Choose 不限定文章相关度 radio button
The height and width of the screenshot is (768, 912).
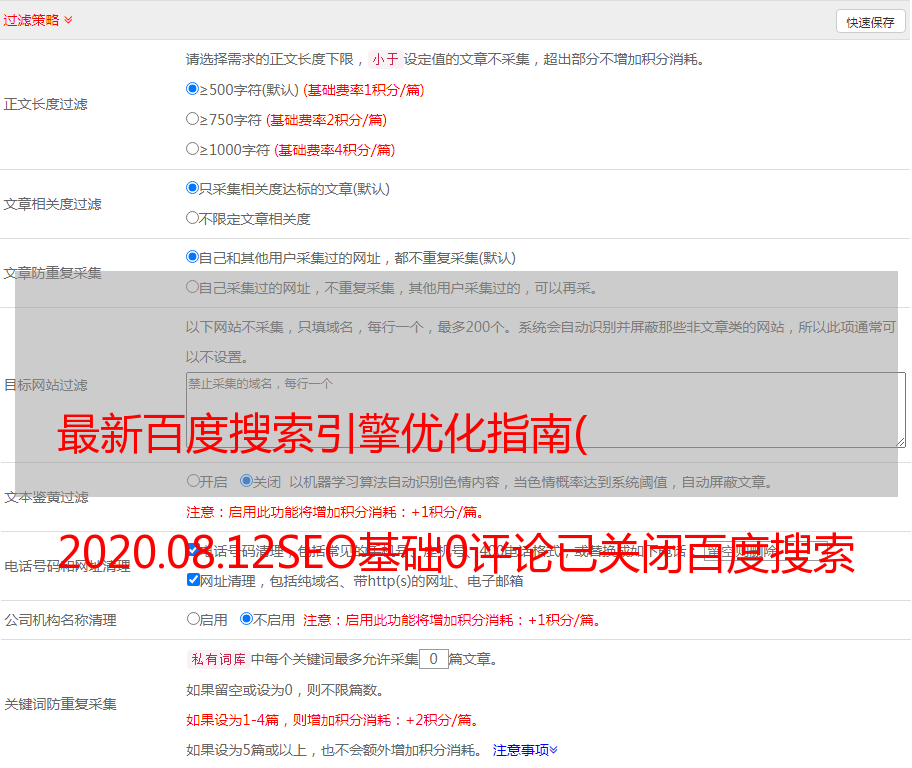(x=192, y=218)
